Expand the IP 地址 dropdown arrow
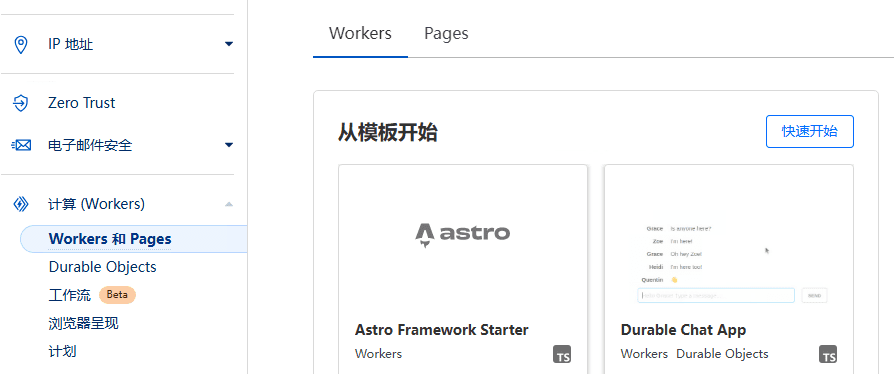Image resolution: width=894 pixels, height=374 pixels. point(229,44)
